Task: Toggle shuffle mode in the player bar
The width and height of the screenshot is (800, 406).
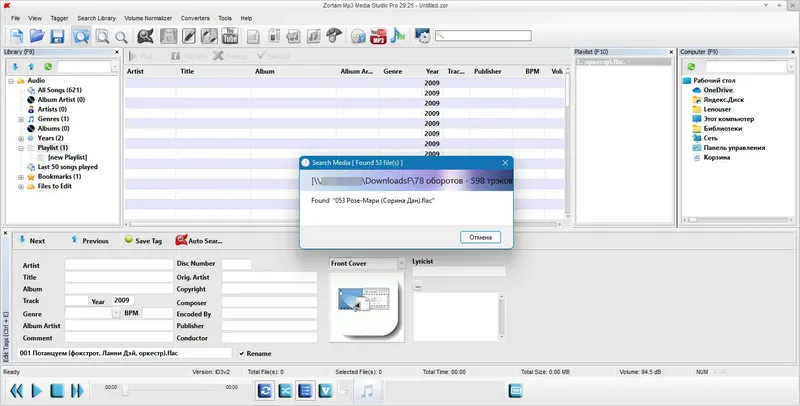Action: pyautogui.click(x=285, y=391)
